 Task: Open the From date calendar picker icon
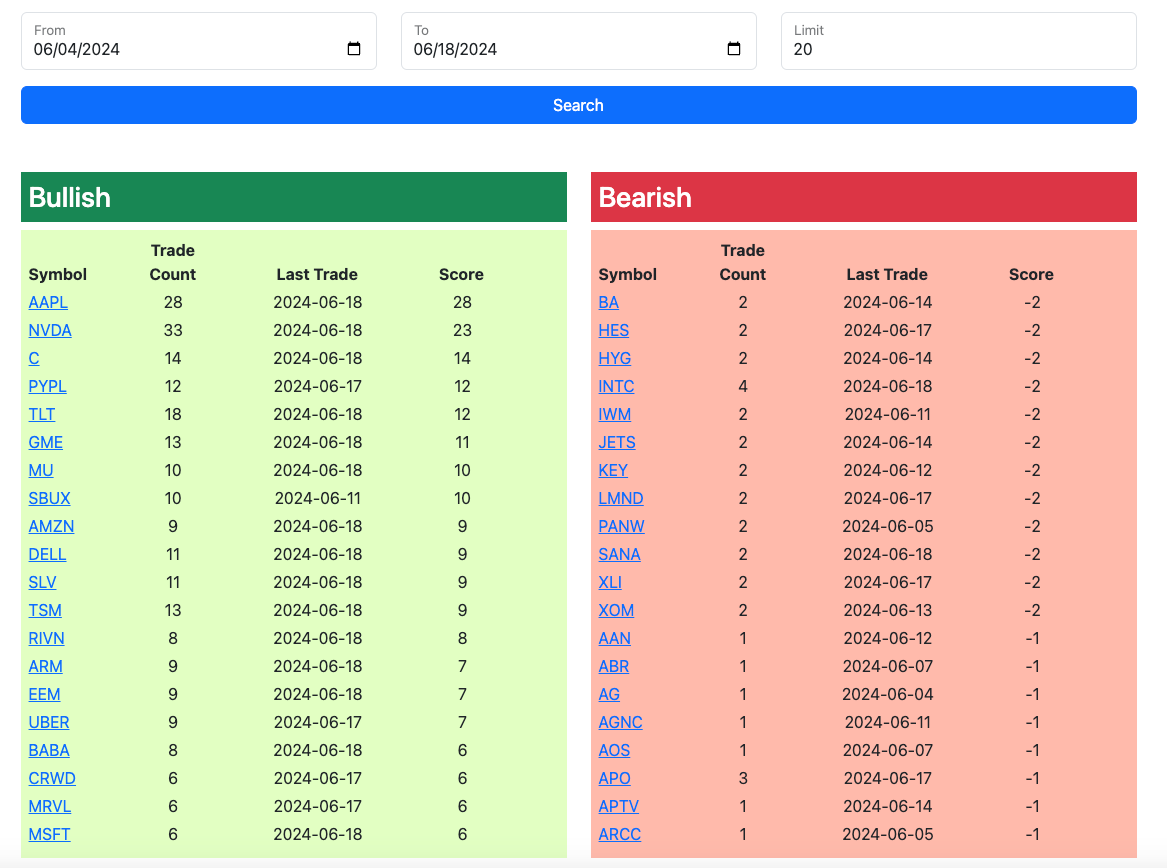(x=354, y=49)
